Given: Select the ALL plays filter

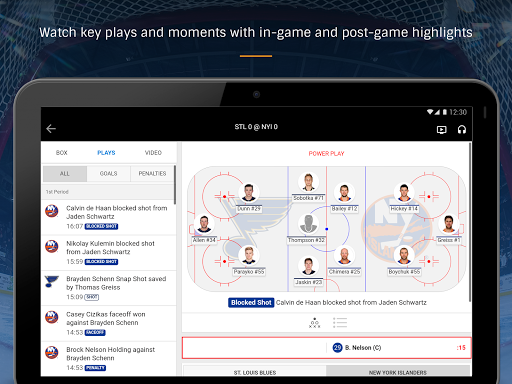Looking at the screenshot, I should coord(65,174).
